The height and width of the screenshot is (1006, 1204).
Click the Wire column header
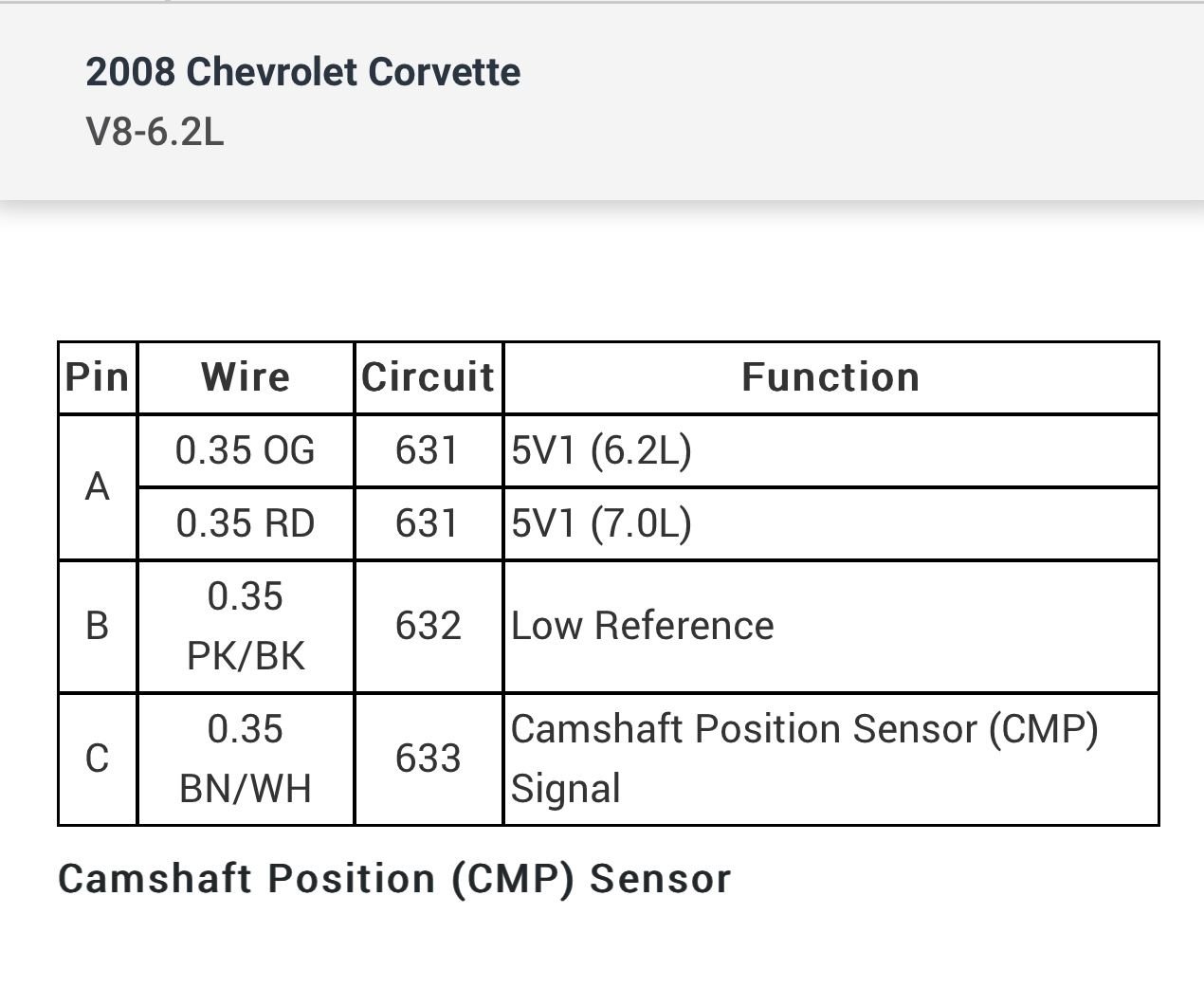(x=246, y=377)
